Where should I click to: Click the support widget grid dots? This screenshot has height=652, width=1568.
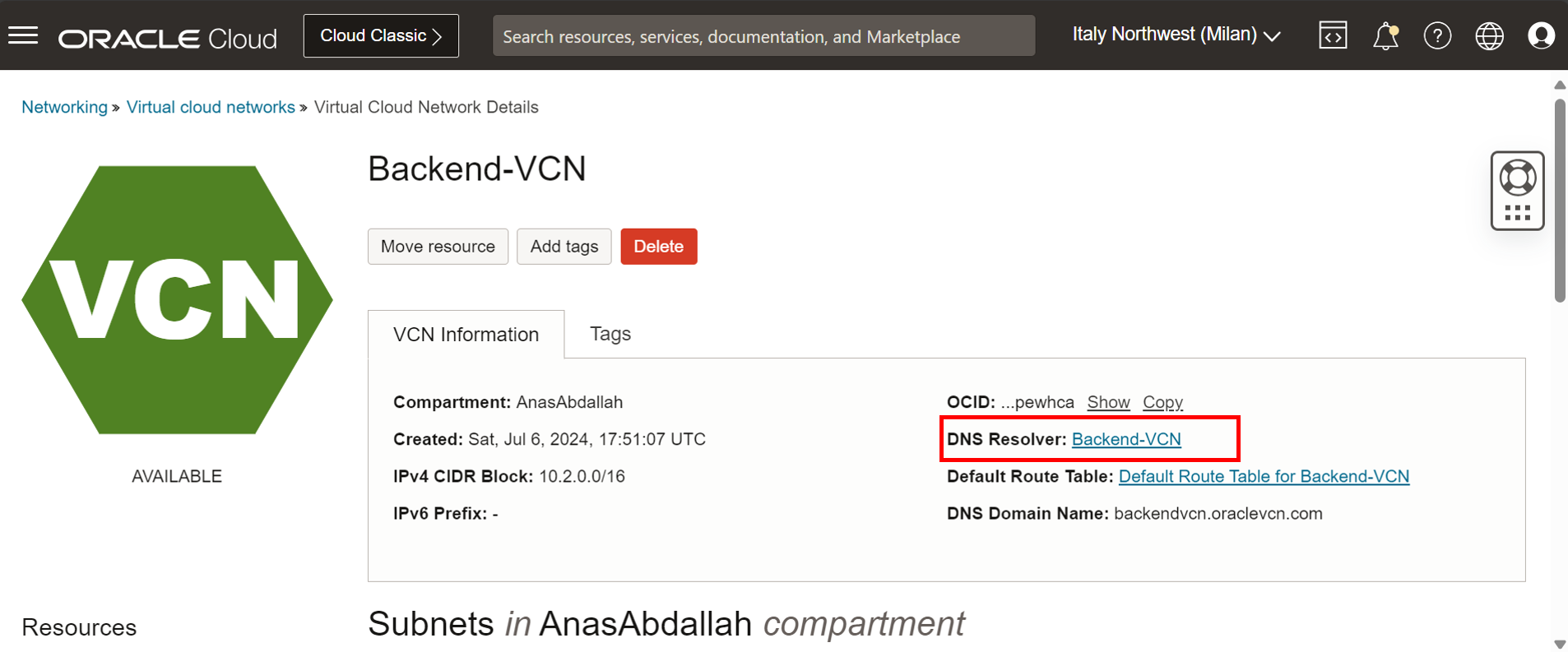(x=1518, y=214)
